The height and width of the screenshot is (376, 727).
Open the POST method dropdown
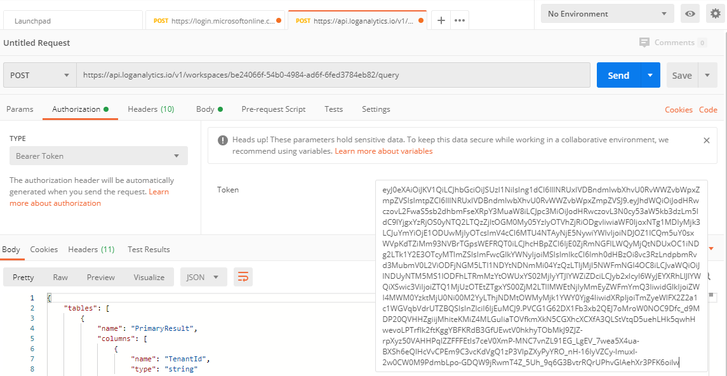coord(40,75)
